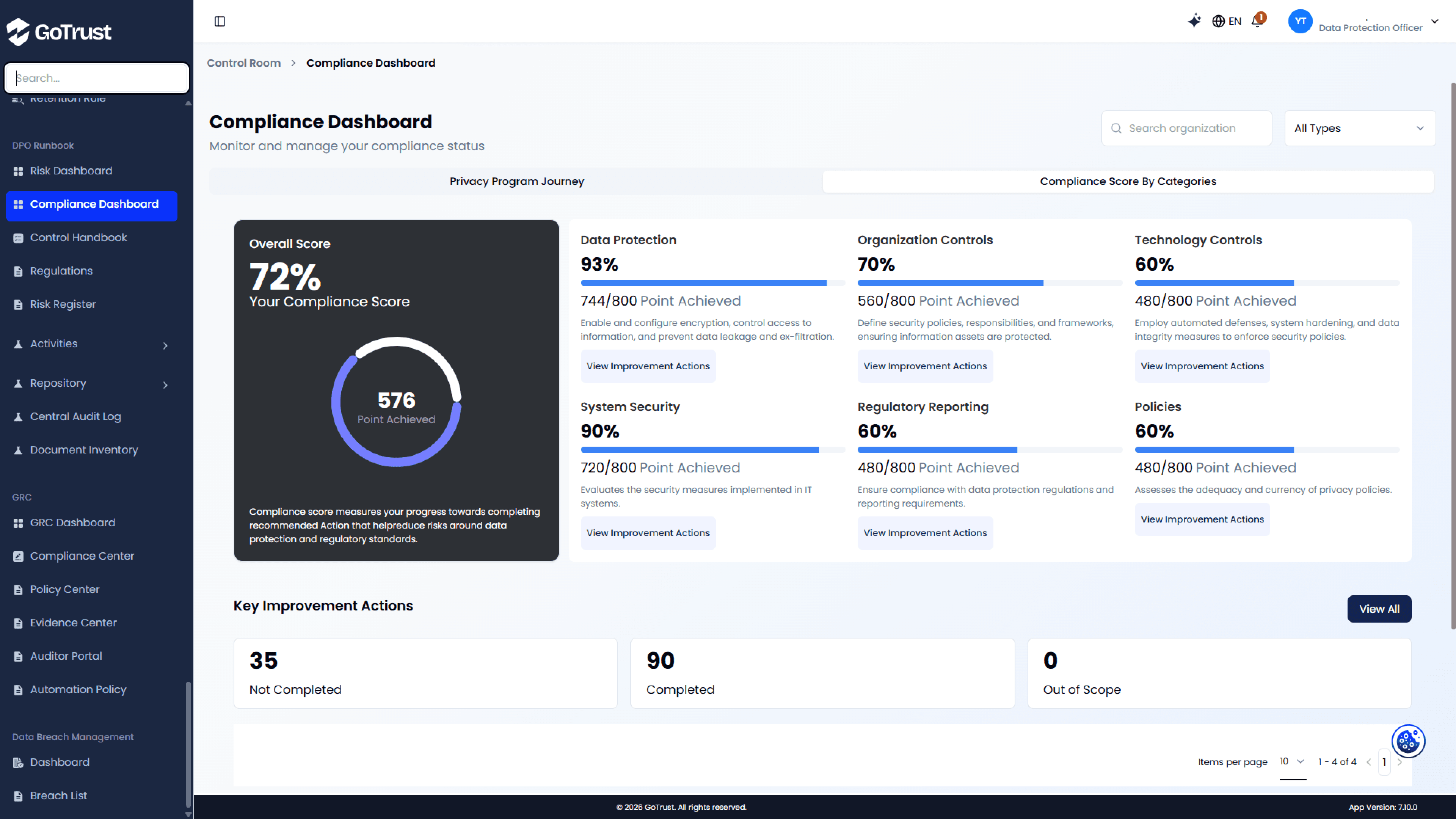Click the Central Audit Log icon

tap(18, 417)
